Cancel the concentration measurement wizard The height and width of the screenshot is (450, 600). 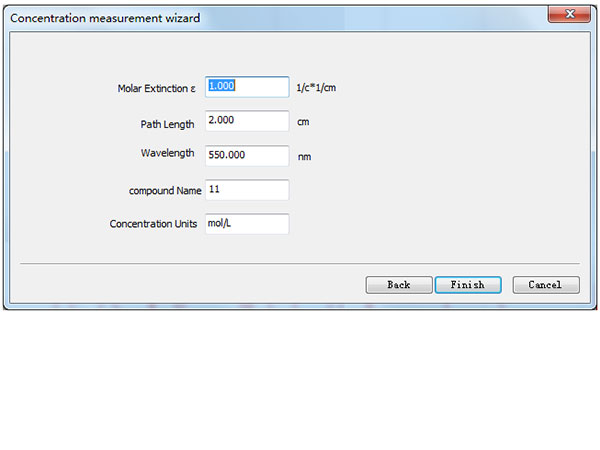click(545, 285)
